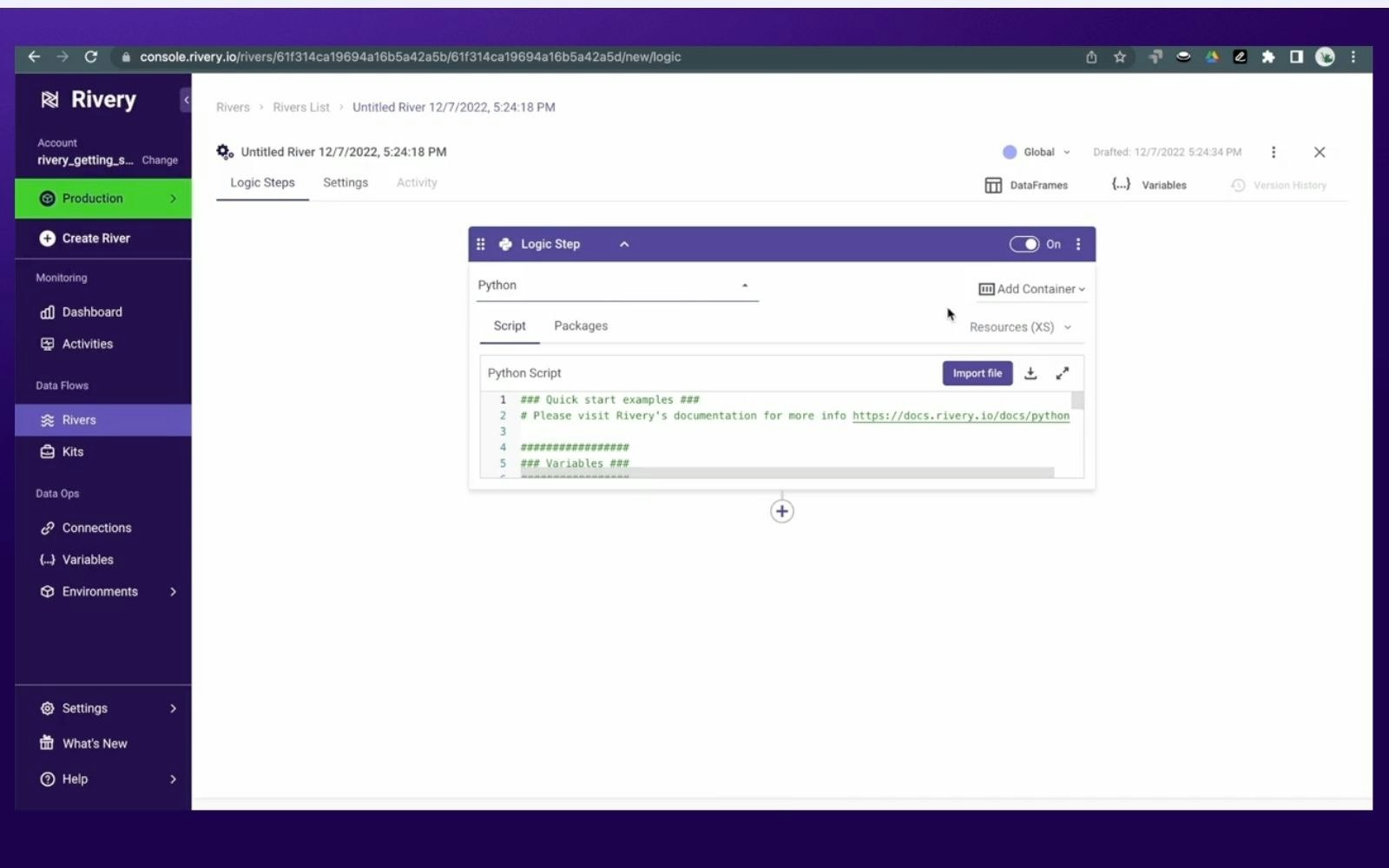
Task: Open the Python language dropdown
Action: pos(617,286)
